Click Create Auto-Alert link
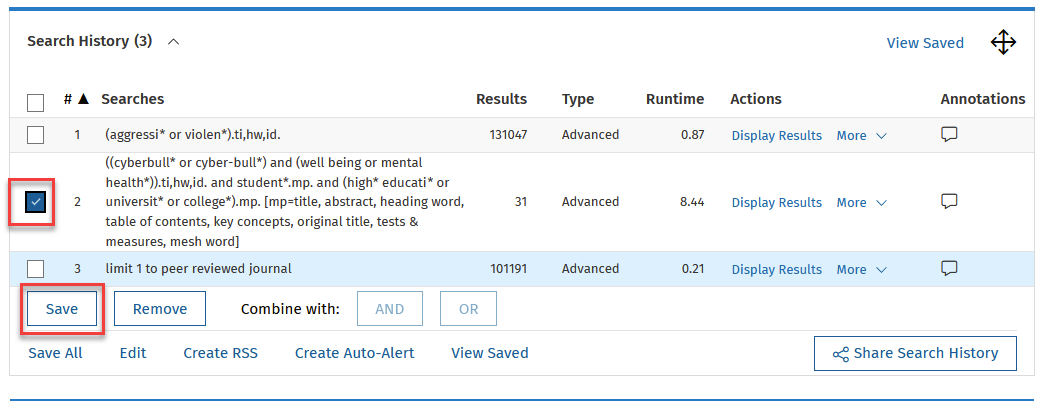This screenshot has width=1052, height=401. [354, 353]
